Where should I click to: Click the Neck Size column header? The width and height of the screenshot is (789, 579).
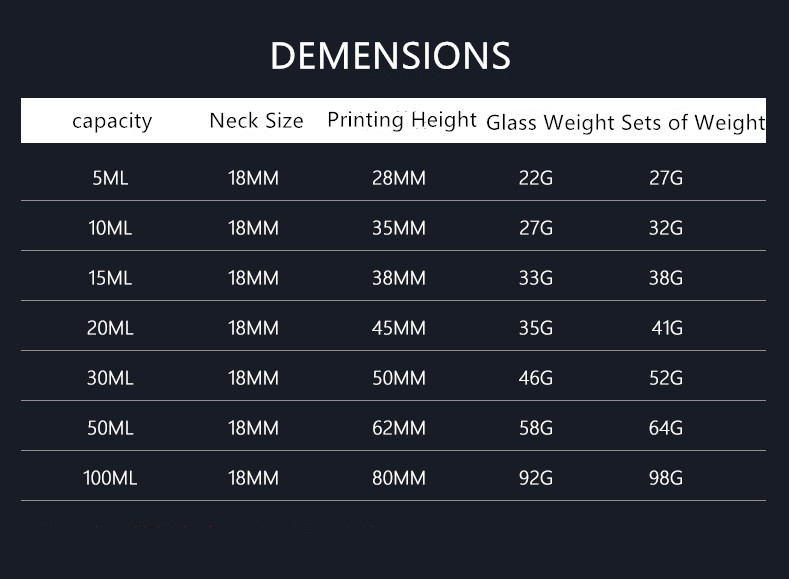tap(256, 121)
